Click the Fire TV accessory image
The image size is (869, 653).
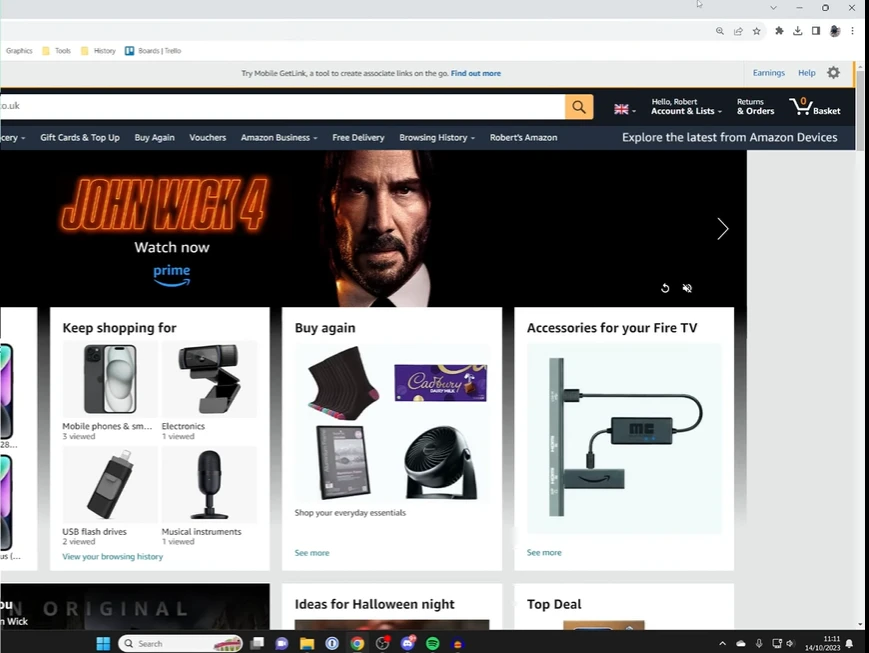coord(625,438)
